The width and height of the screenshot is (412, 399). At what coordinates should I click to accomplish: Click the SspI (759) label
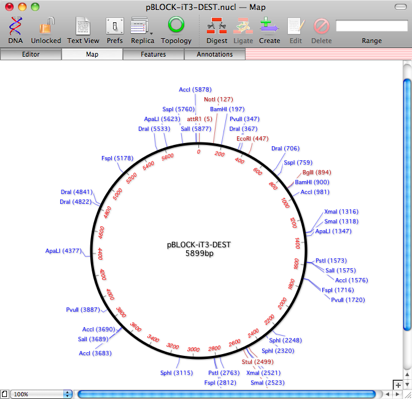click(x=298, y=162)
